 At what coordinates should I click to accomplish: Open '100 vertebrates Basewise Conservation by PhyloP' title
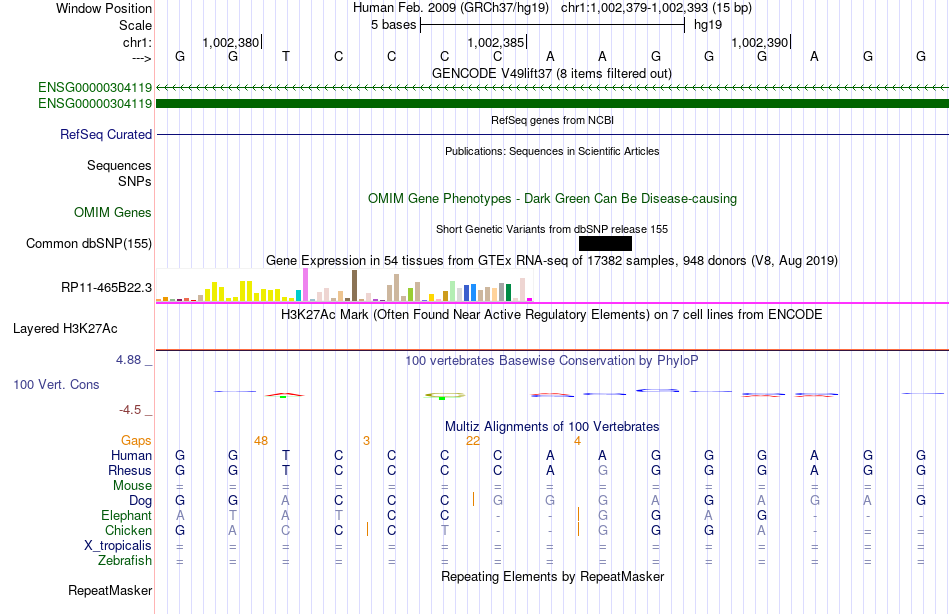pyautogui.click(x=551, y=361)
